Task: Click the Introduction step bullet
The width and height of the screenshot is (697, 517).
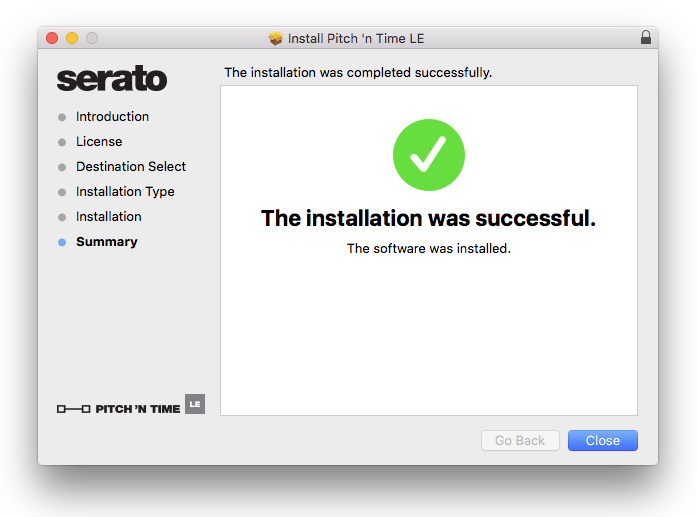Action: (x=63, y=117)
